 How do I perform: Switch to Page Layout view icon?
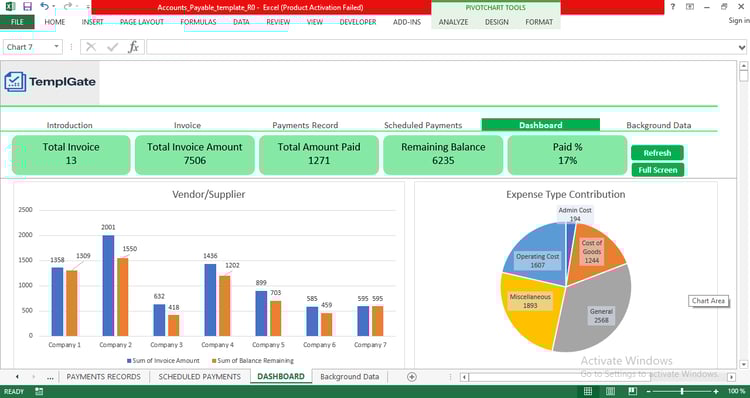point(610,391)
